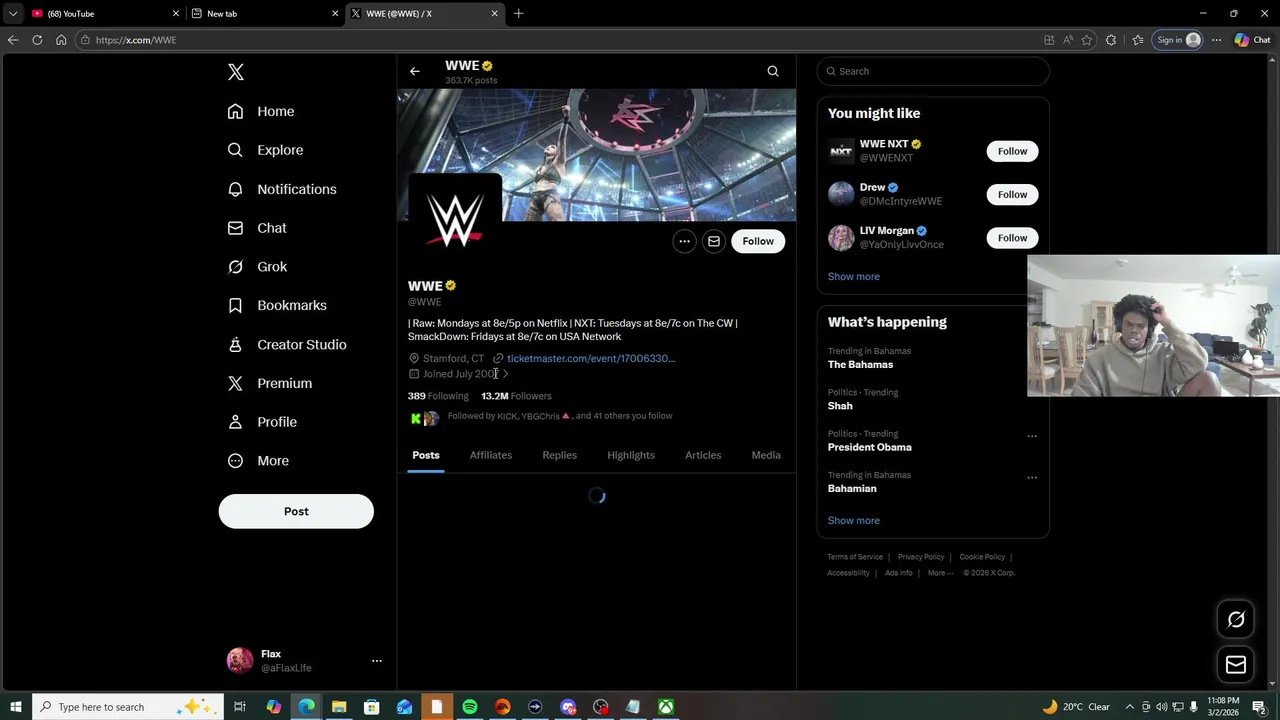Open Notifications in the sidebar
The height and width of the screenshot is (720, 1280).
click(281, 189)
